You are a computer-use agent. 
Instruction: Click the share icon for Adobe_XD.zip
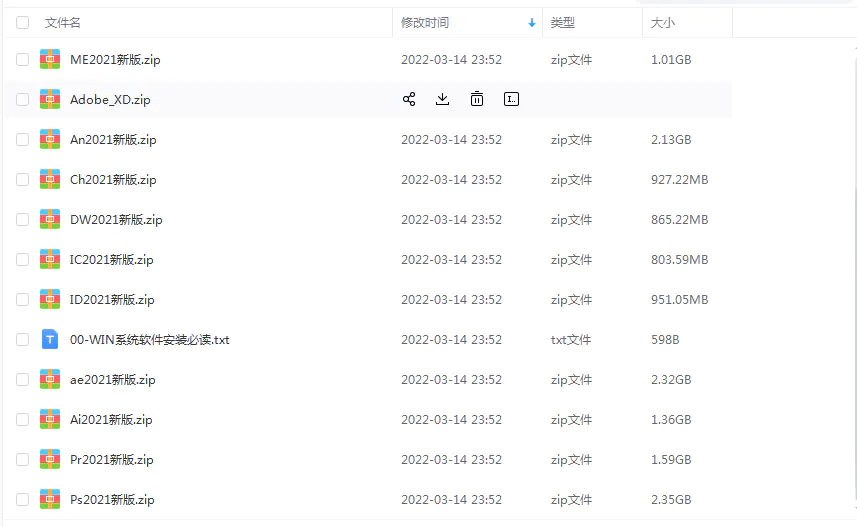[x=409, y=99]
